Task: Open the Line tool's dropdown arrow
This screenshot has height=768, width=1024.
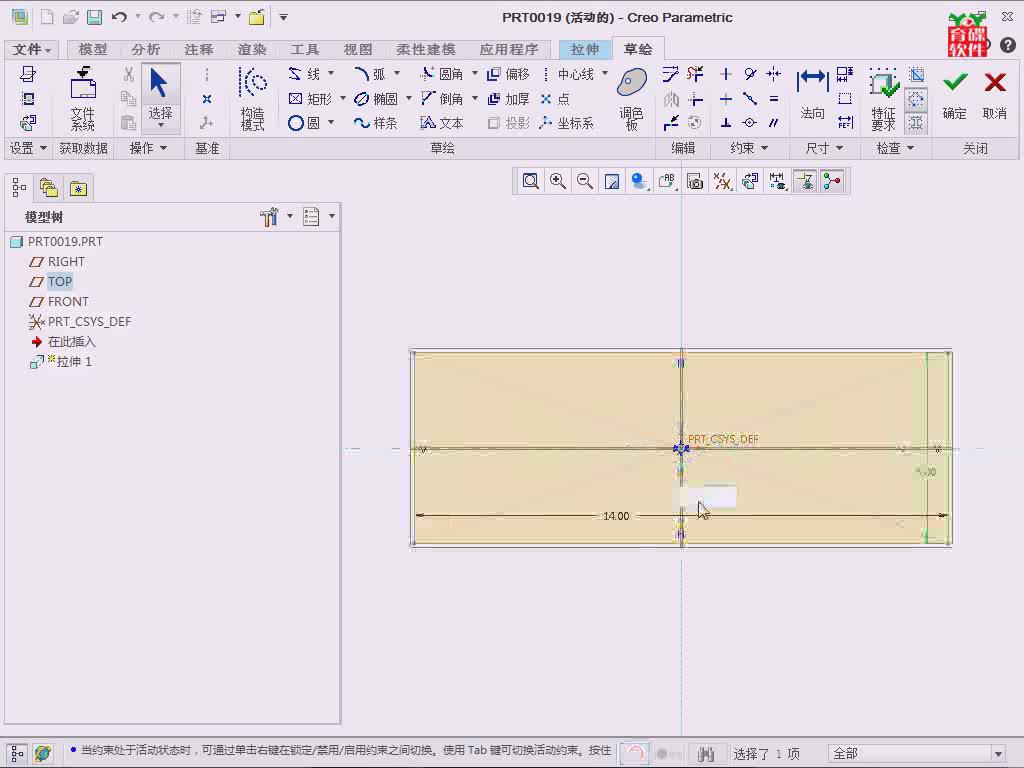Action: (331, 73)
